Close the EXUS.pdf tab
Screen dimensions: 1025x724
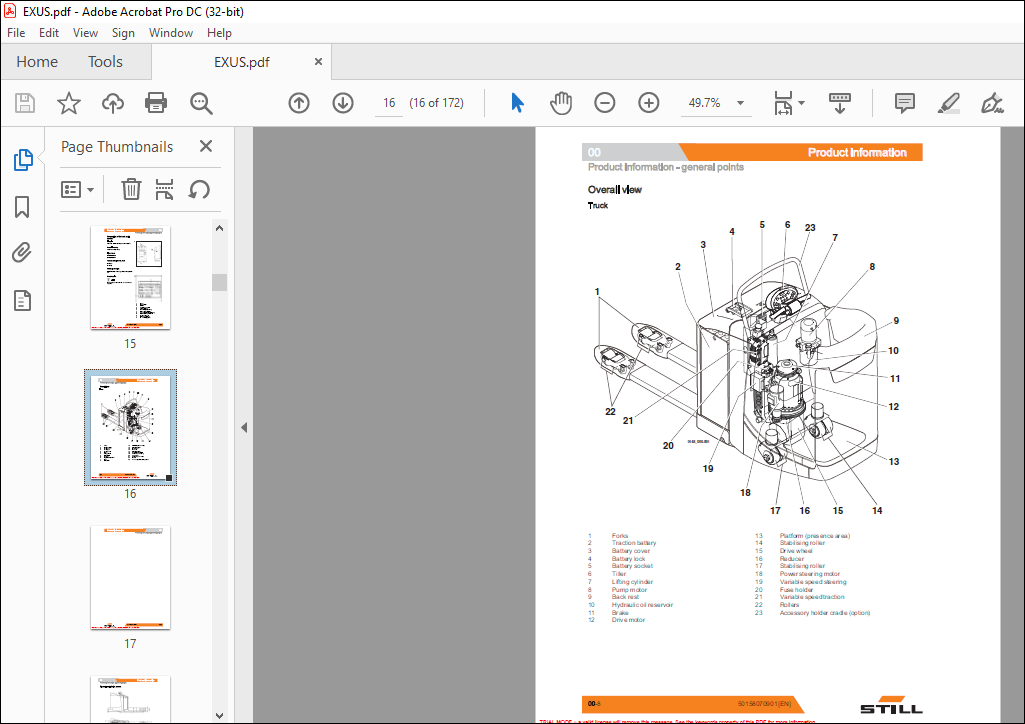coord(318,61)
